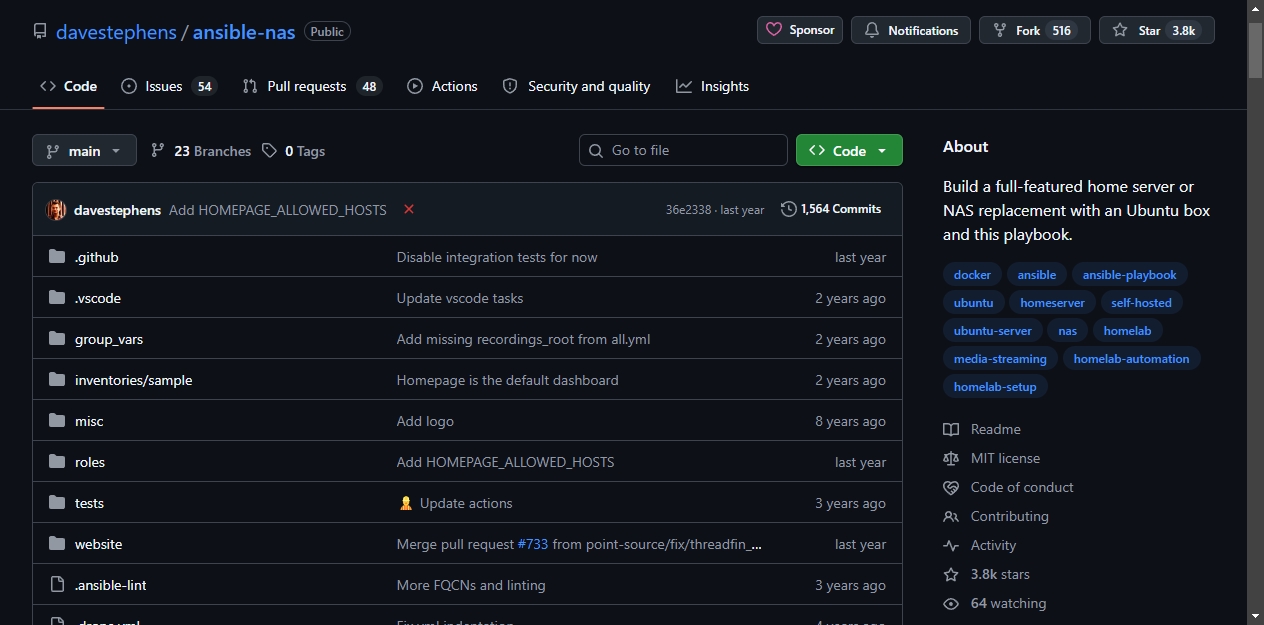Click the Go to file search field

coord(683,150)
